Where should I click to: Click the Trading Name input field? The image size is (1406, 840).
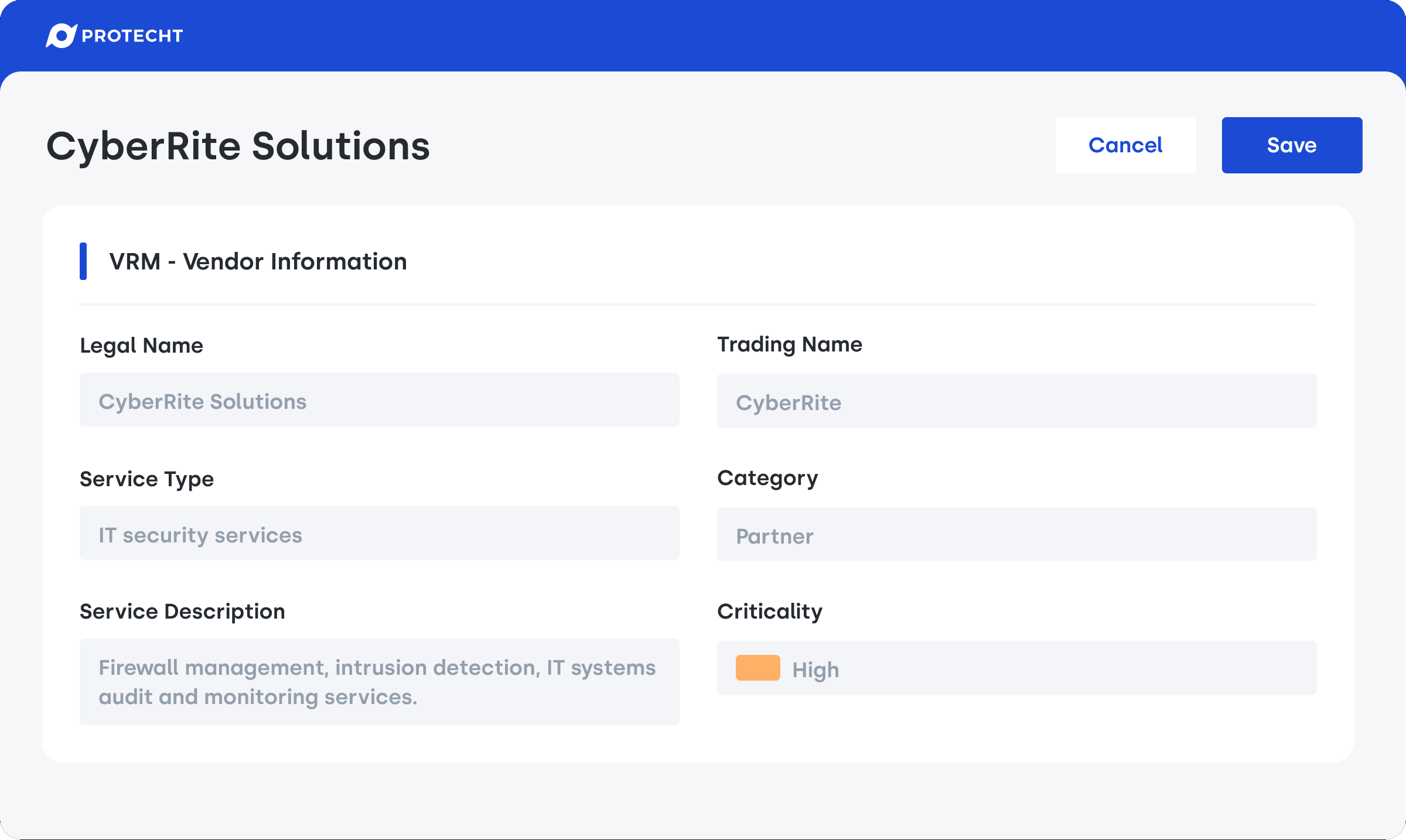coord(1016,401)
